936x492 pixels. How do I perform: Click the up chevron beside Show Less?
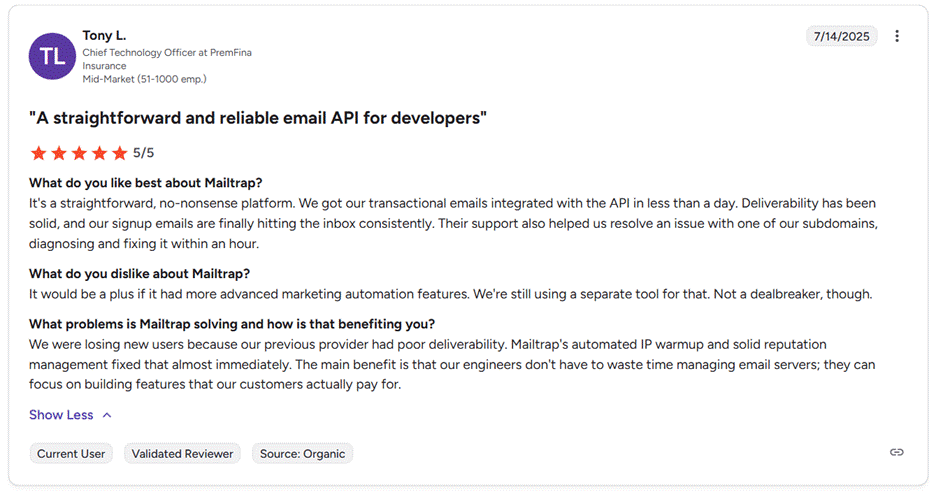tap(107, 415)
